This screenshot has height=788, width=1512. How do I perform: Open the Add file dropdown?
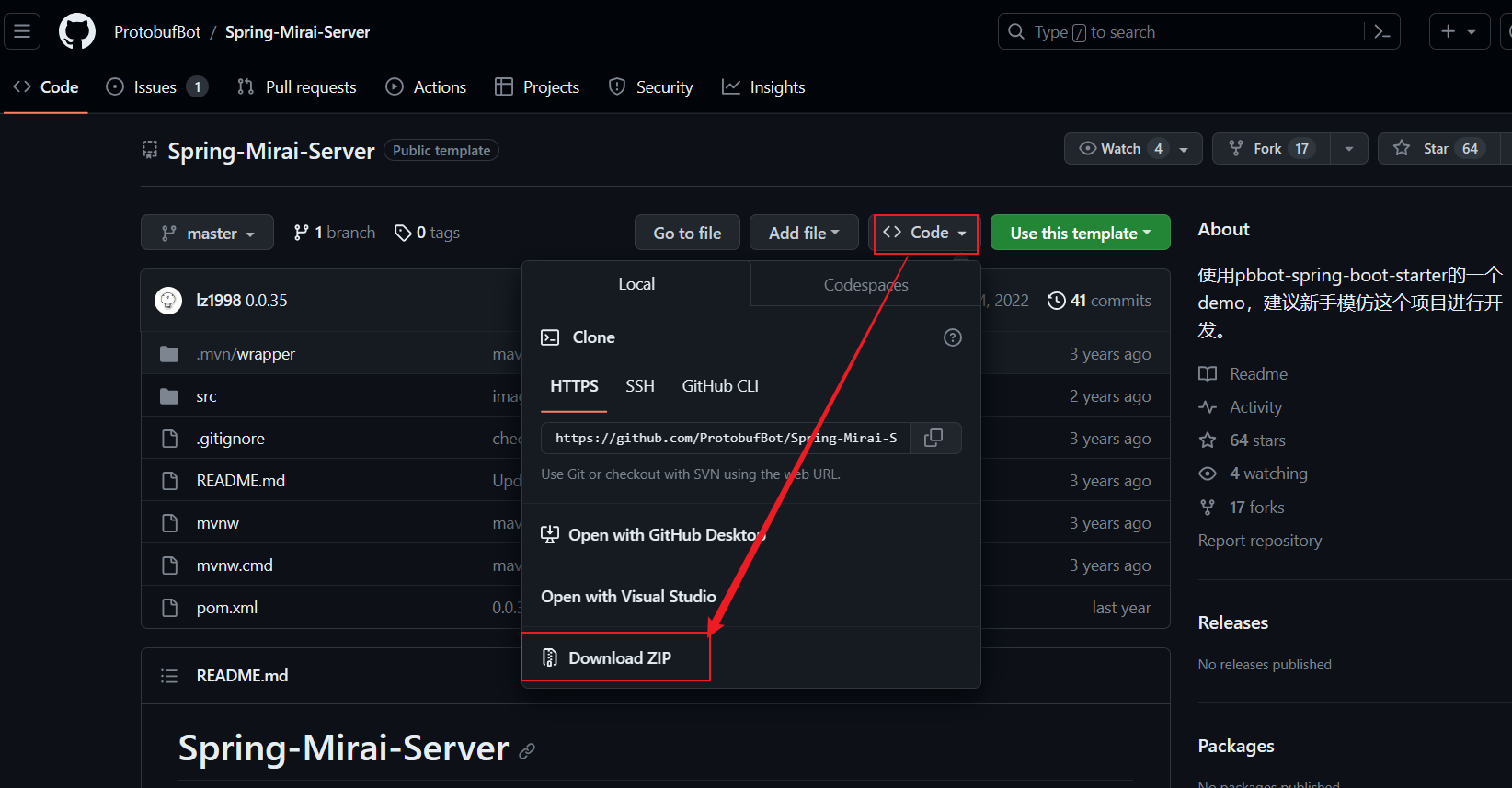tap(804, 233)
